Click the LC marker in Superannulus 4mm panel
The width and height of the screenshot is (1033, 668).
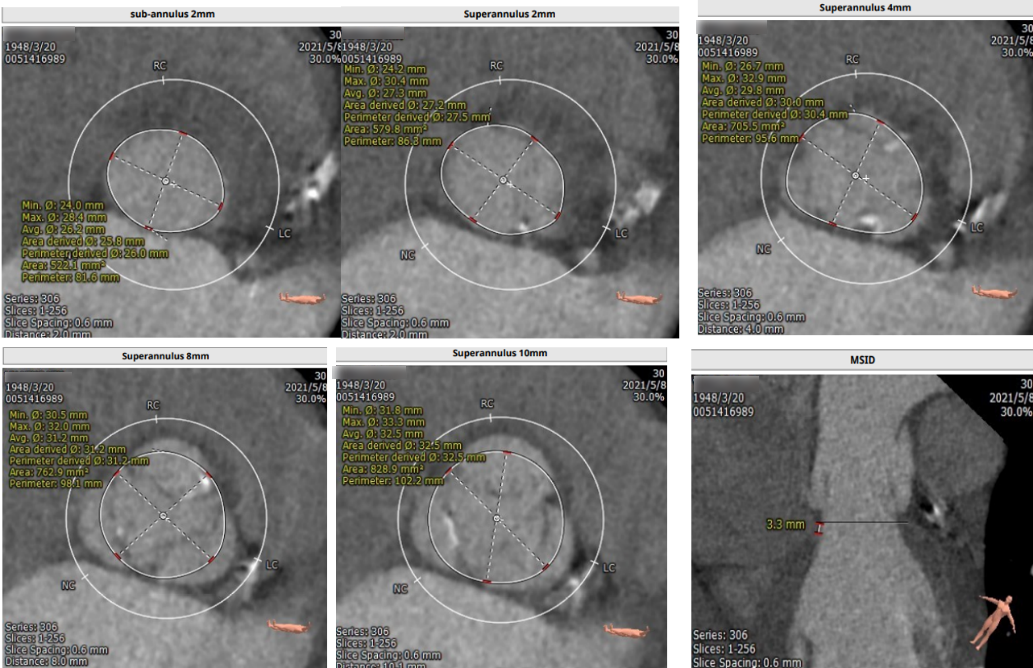[x=976, y=227]
